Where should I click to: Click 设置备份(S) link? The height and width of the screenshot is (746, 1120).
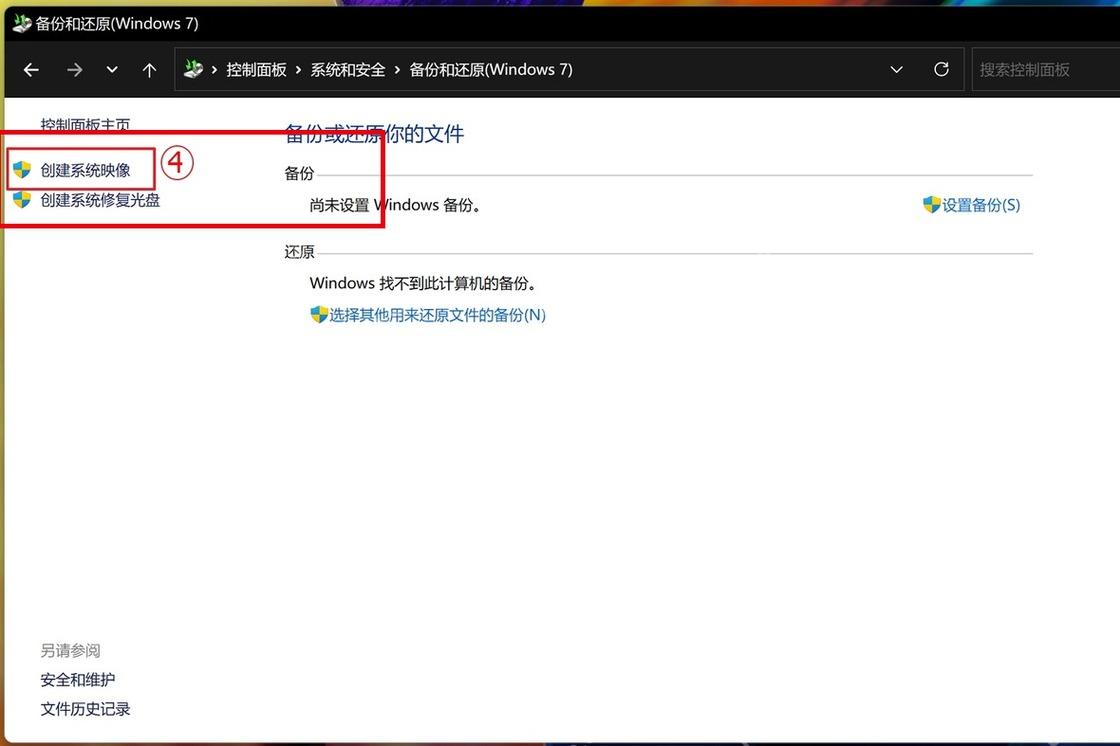pyautogui.click(x=981, y=205)
